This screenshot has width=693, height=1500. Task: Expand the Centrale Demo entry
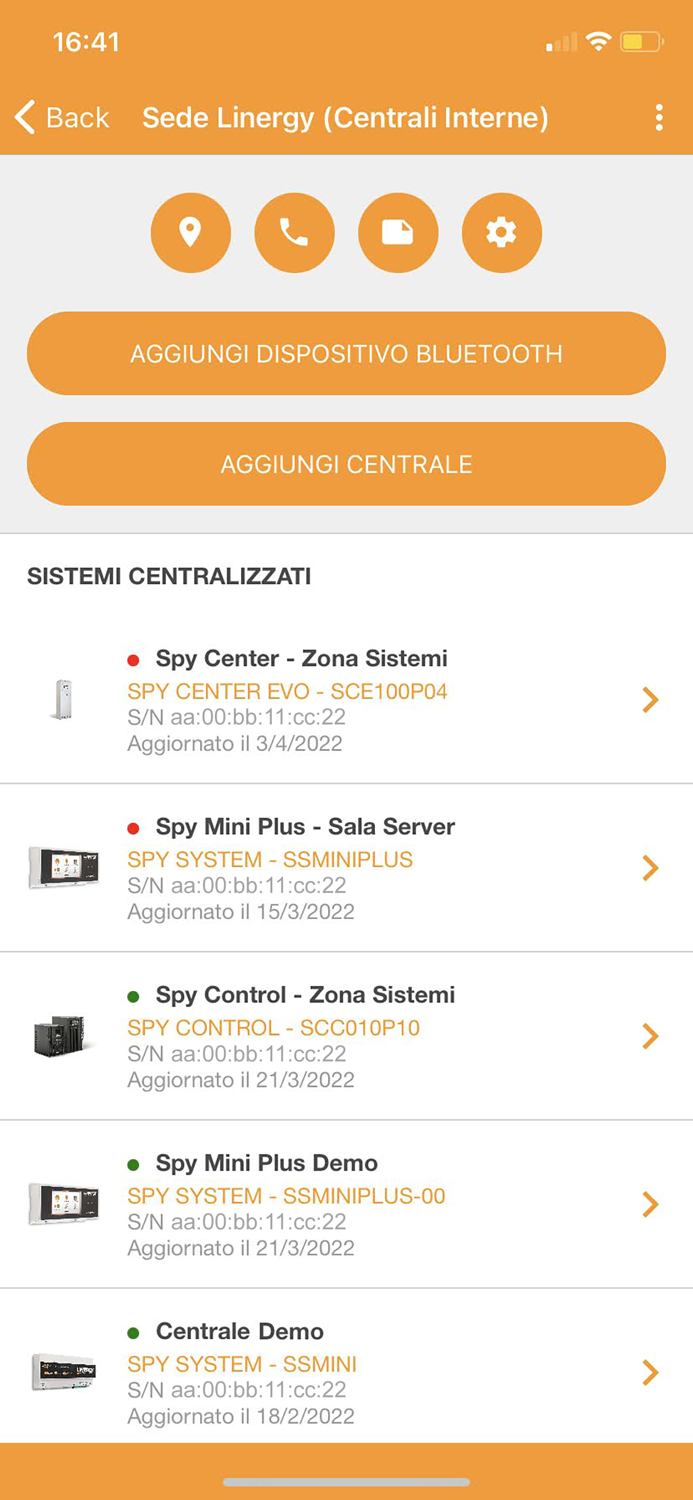[x=650, y=1372]
